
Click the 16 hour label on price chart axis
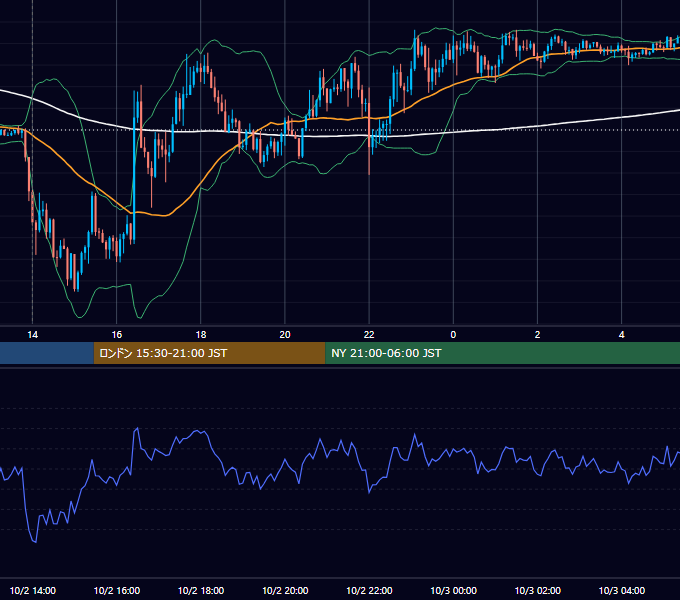tap(117, 335)
